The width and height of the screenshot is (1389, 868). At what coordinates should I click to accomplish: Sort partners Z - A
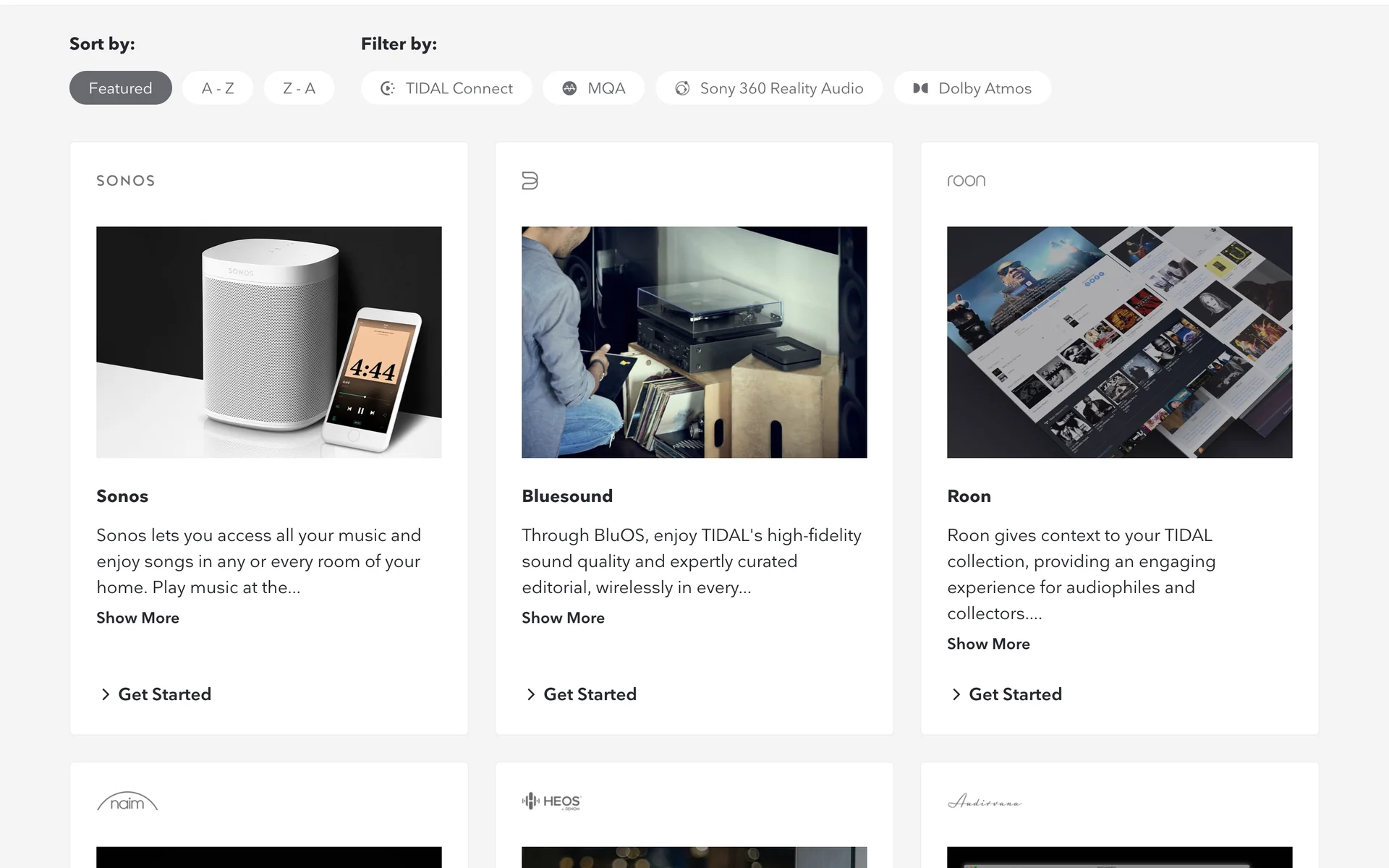tap(299, 88)
